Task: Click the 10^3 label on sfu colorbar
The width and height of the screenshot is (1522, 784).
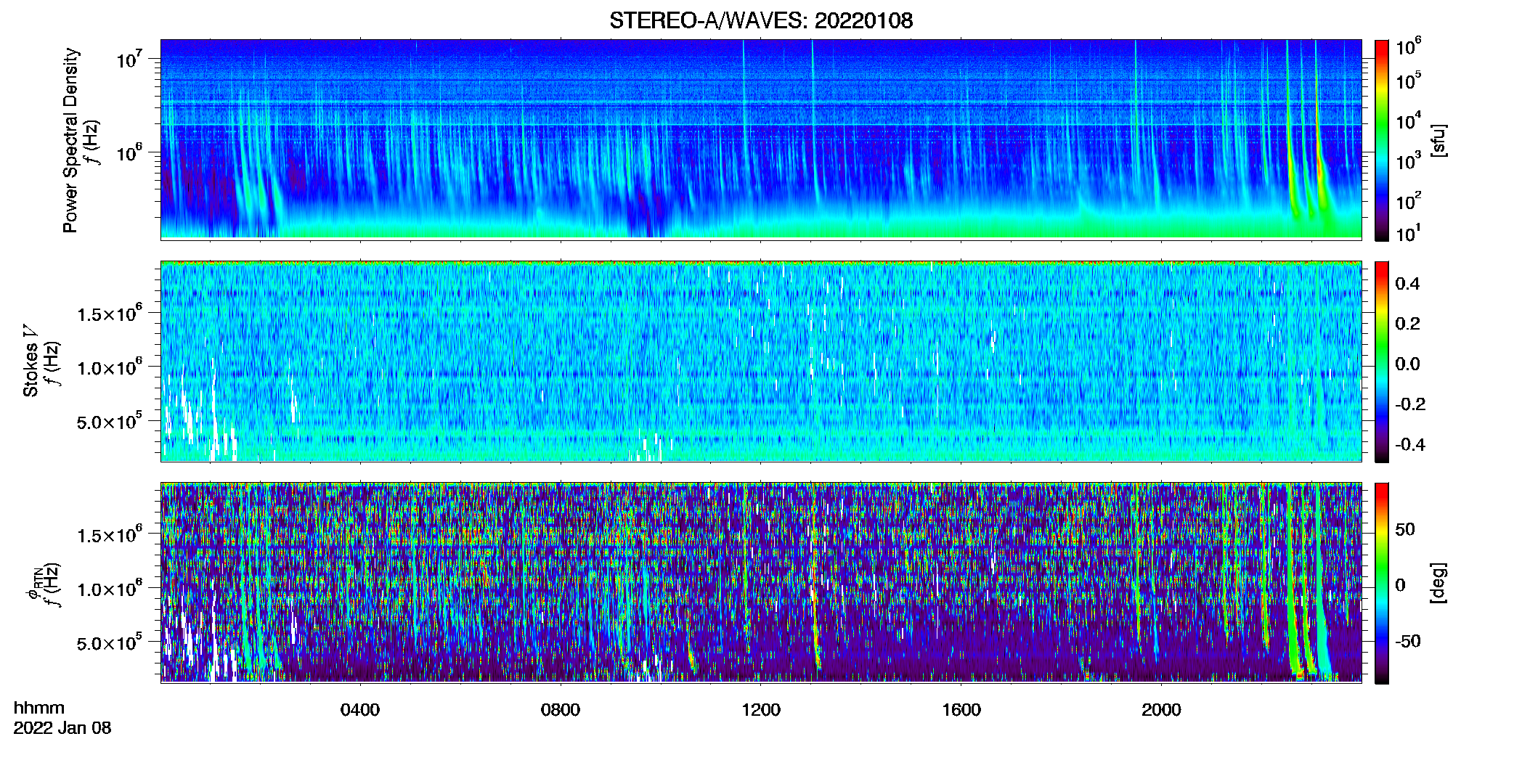Action: [x=1408, y=160]
